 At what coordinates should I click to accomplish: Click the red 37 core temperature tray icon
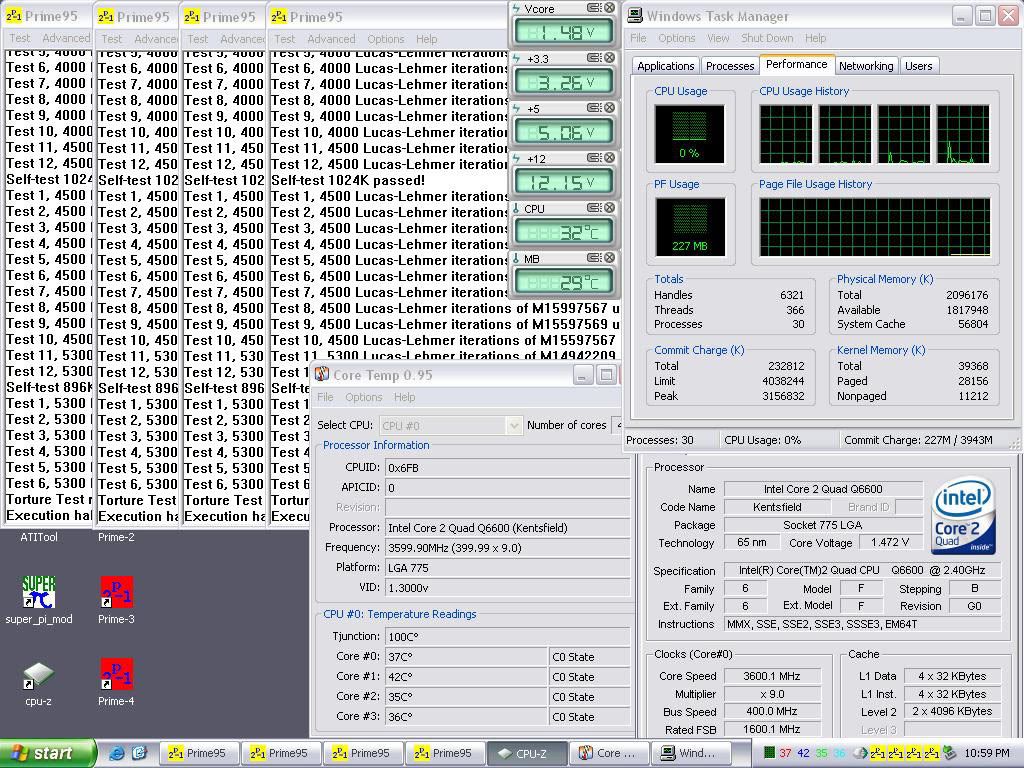pos(785,753)
